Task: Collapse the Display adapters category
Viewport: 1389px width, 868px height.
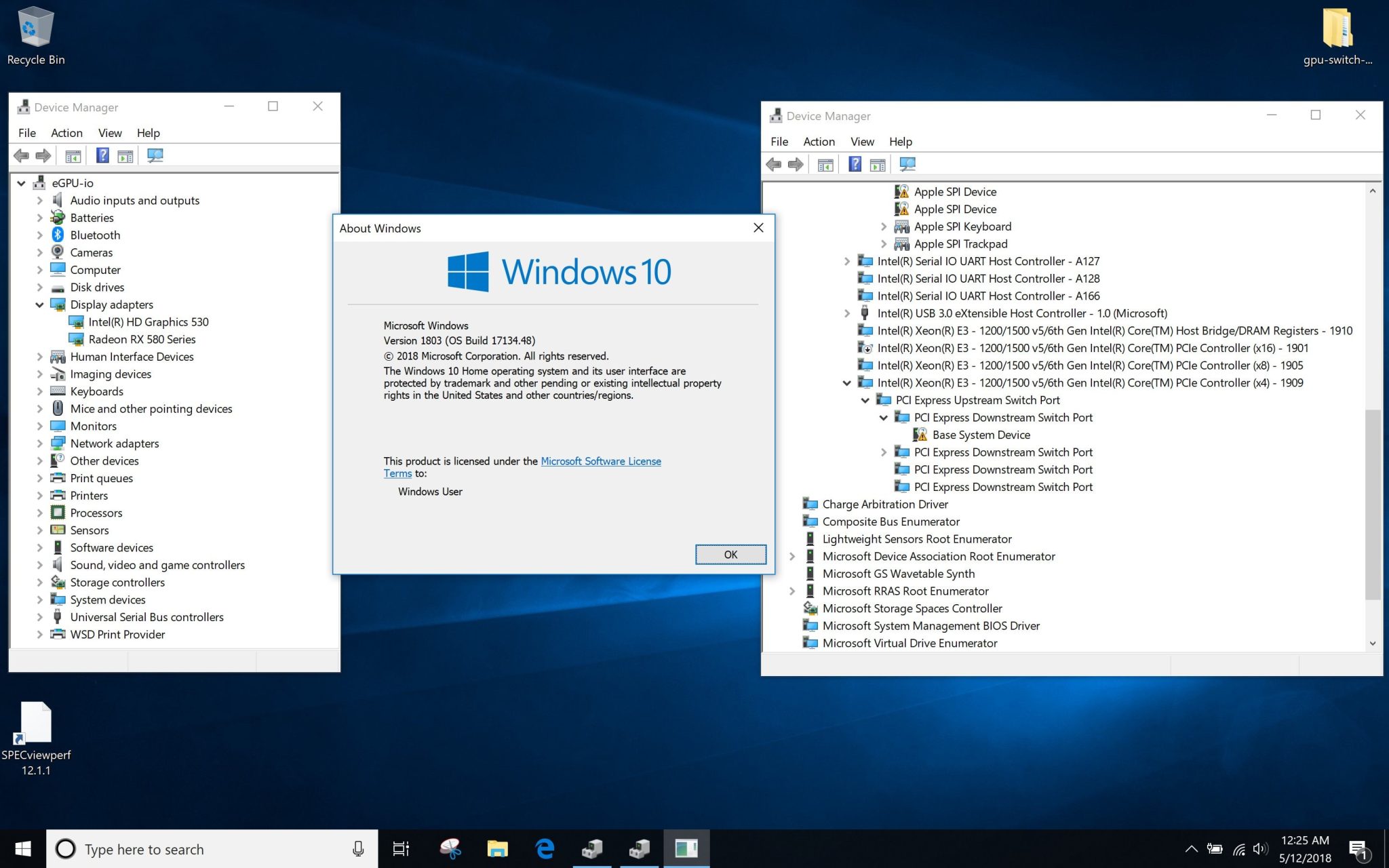Action: [39, 305]
